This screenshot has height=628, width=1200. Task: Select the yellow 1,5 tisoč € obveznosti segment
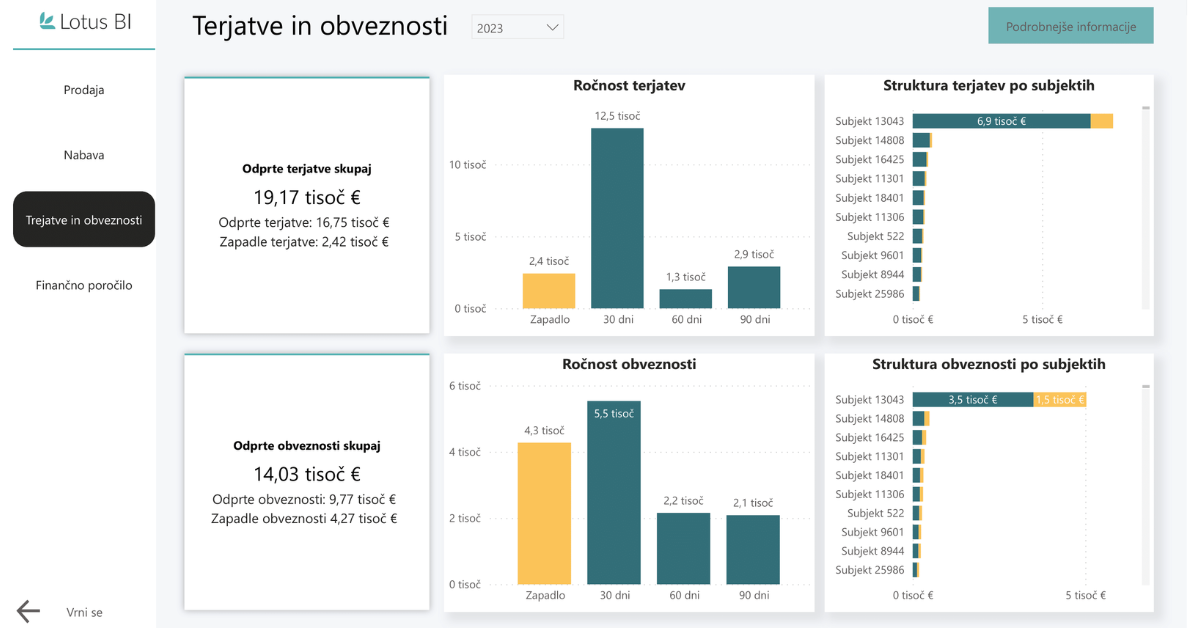tap(1059, 400)
